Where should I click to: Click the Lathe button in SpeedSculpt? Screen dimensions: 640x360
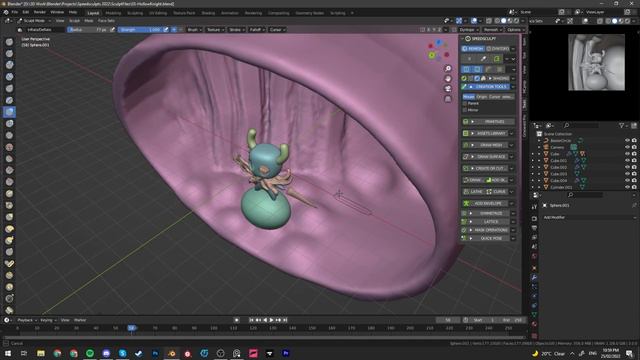473,192
